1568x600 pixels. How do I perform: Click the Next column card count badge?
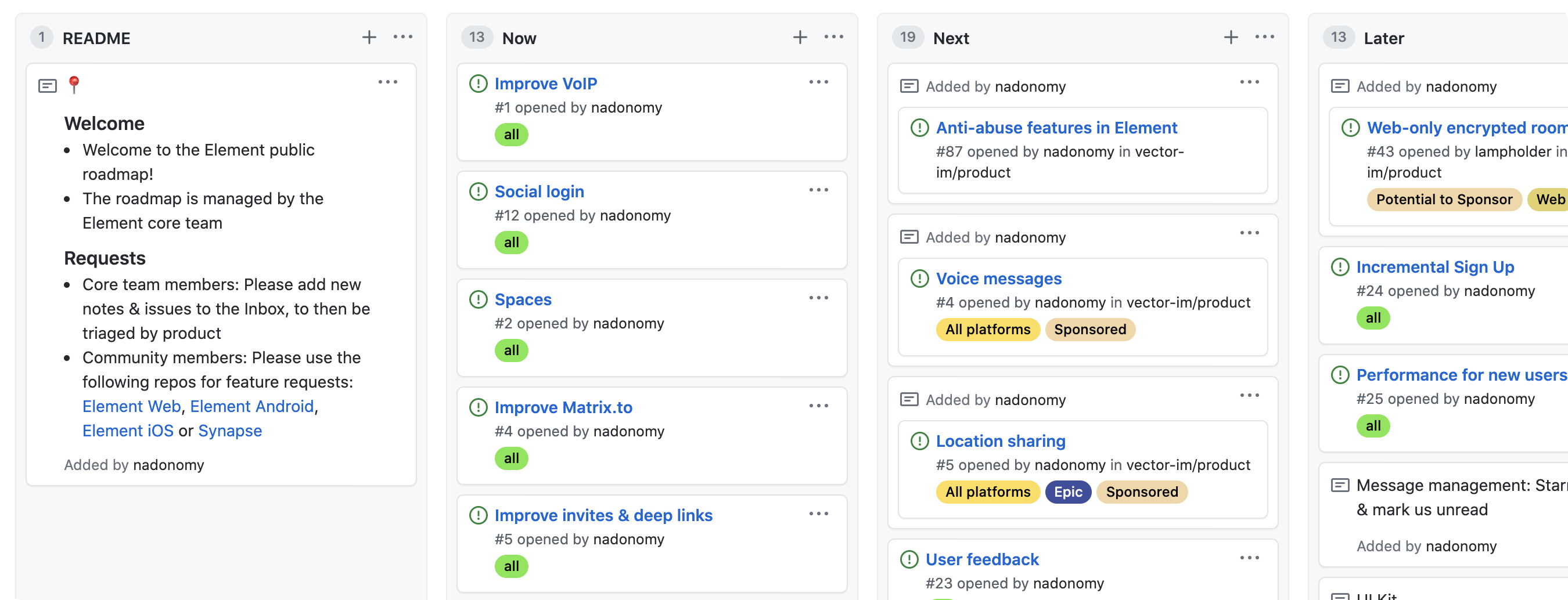(x=908, y=37)
